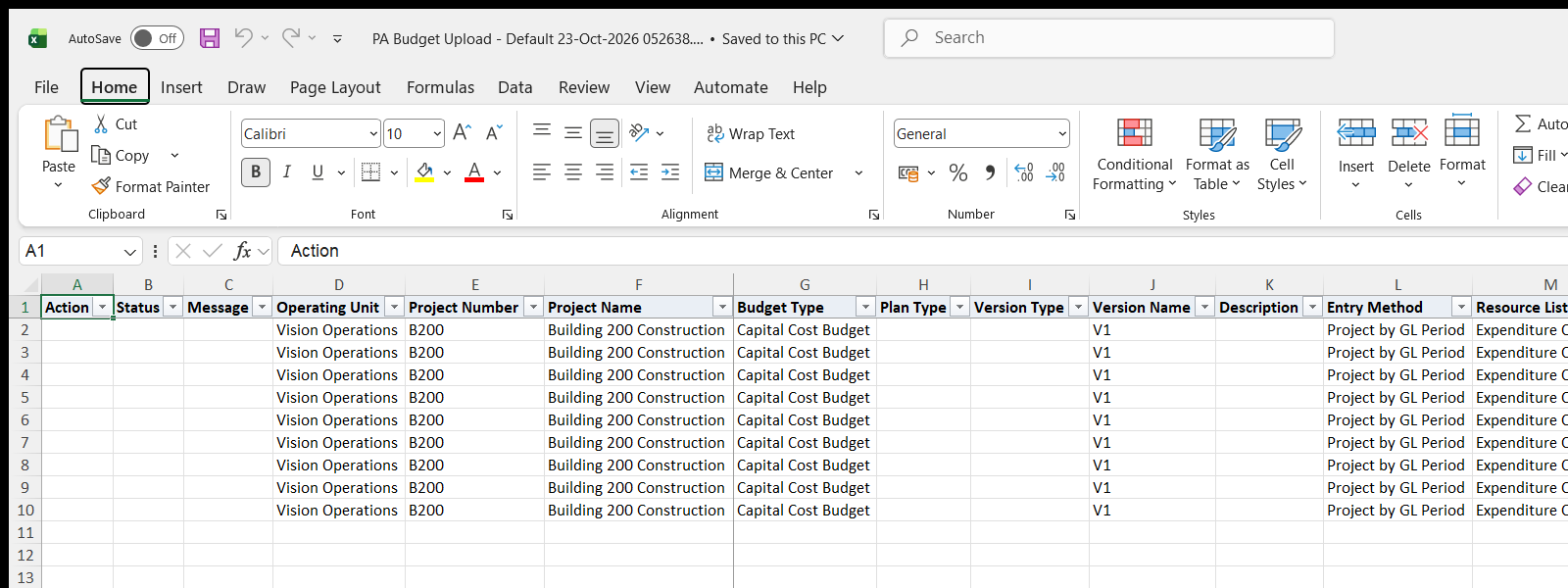The width and height of the screenshot is (1568, 588).
Task: Toggle AutoSave switch
Action: (157, 38)
